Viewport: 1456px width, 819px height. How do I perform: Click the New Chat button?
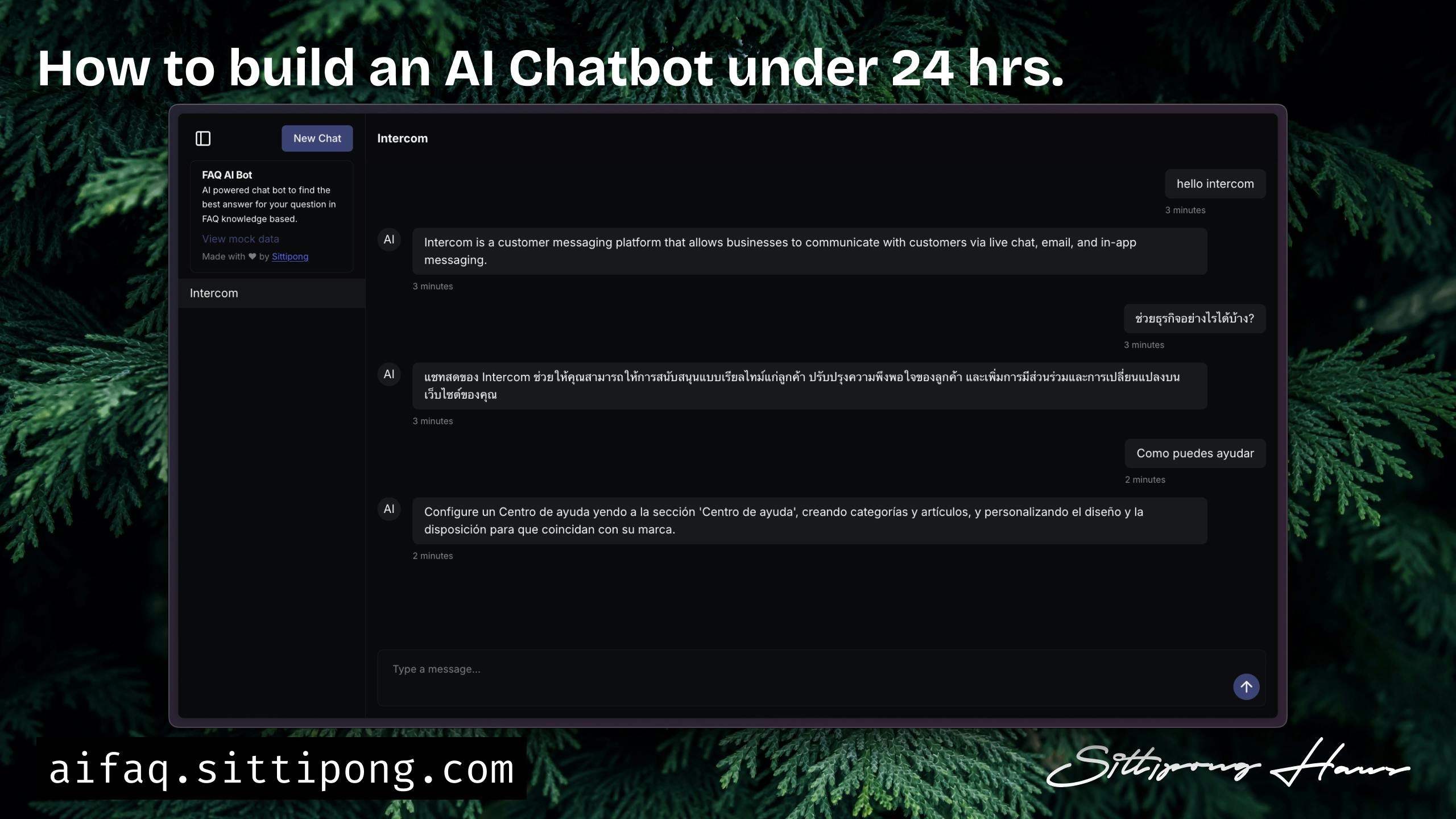pyautogui.click(x=317, y=138)
